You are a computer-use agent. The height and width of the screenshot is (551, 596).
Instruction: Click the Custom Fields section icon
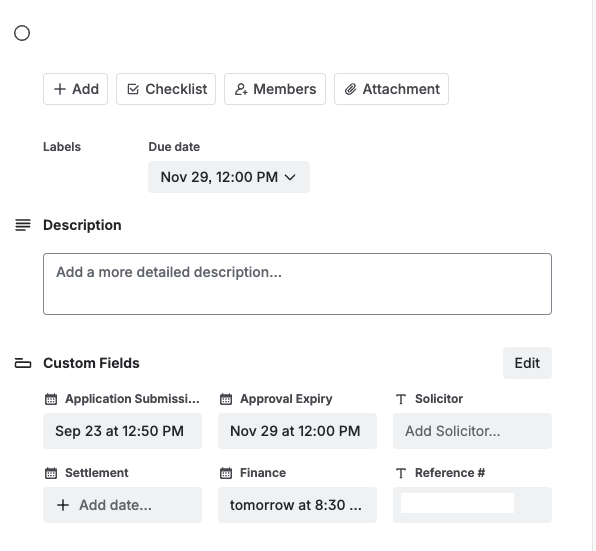pyautogui.click(x=23, y=363)
